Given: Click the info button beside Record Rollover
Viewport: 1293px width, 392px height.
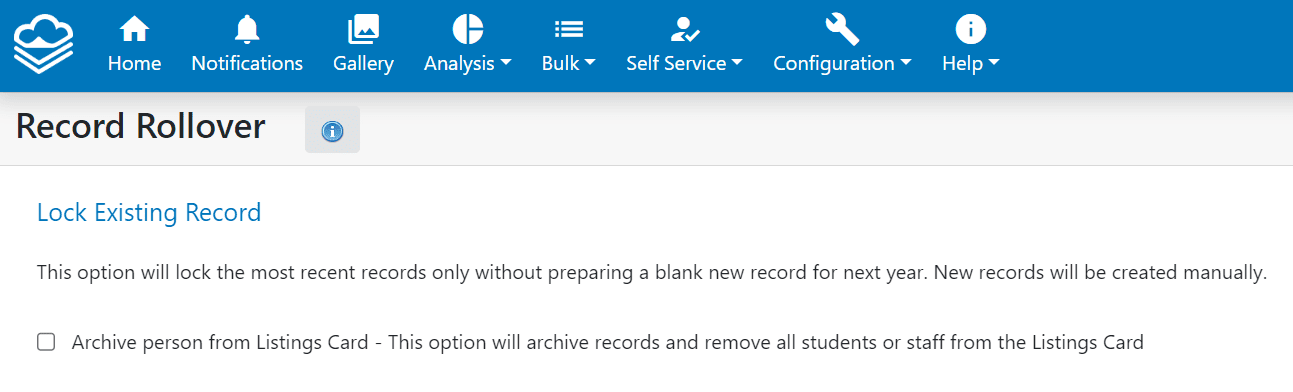Looking at the screenshot, I should pyautogui.click(x=332, y=130).
